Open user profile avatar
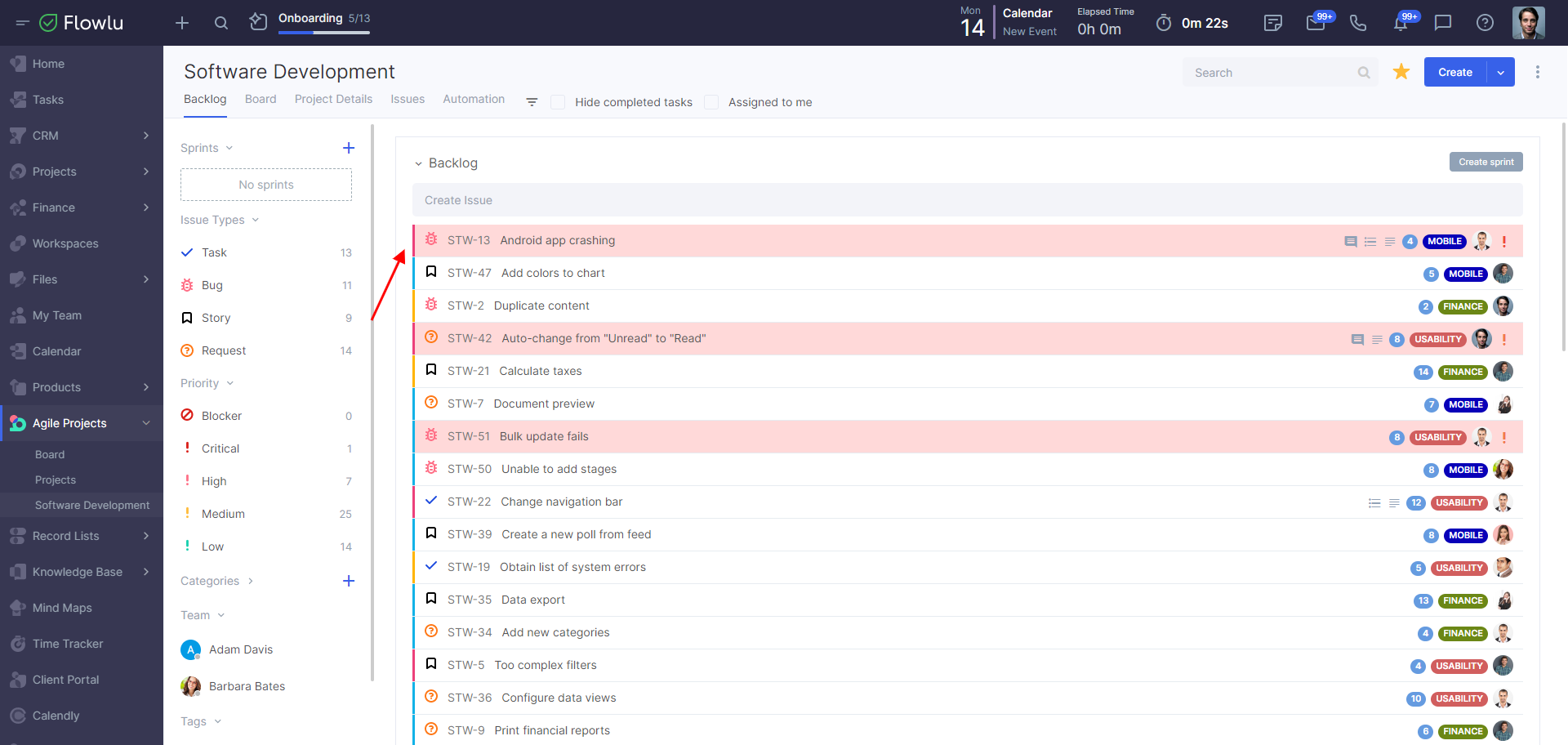This screenshot has width=1568, height=745. tap(1528, 23)
